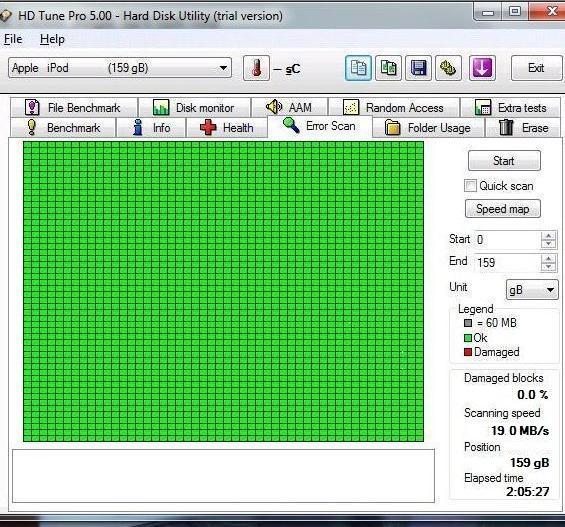
Task: Enable the Quick scan checkbox
Action: point(470,186)
